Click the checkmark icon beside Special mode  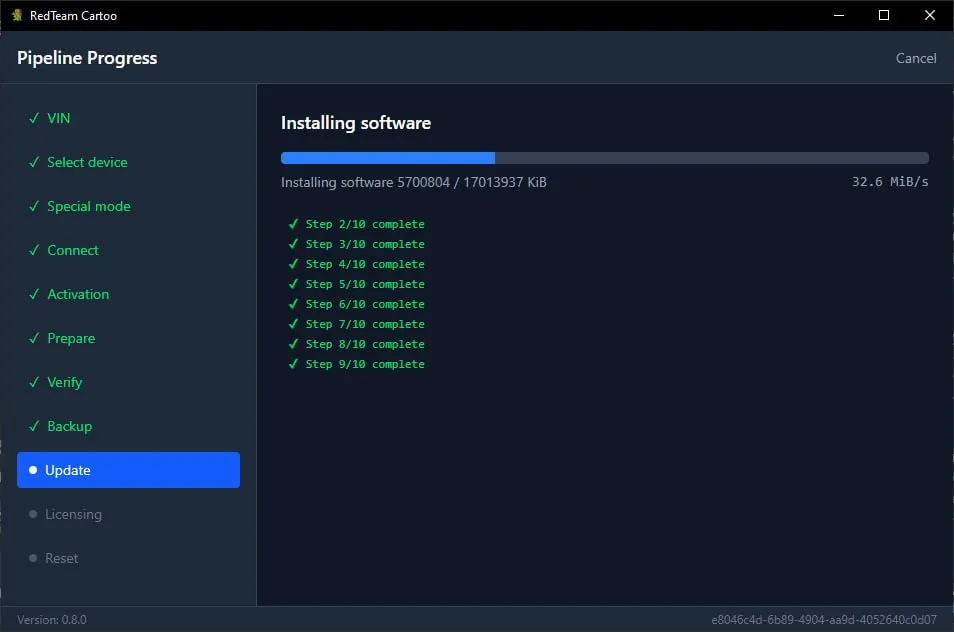[34, 206]
